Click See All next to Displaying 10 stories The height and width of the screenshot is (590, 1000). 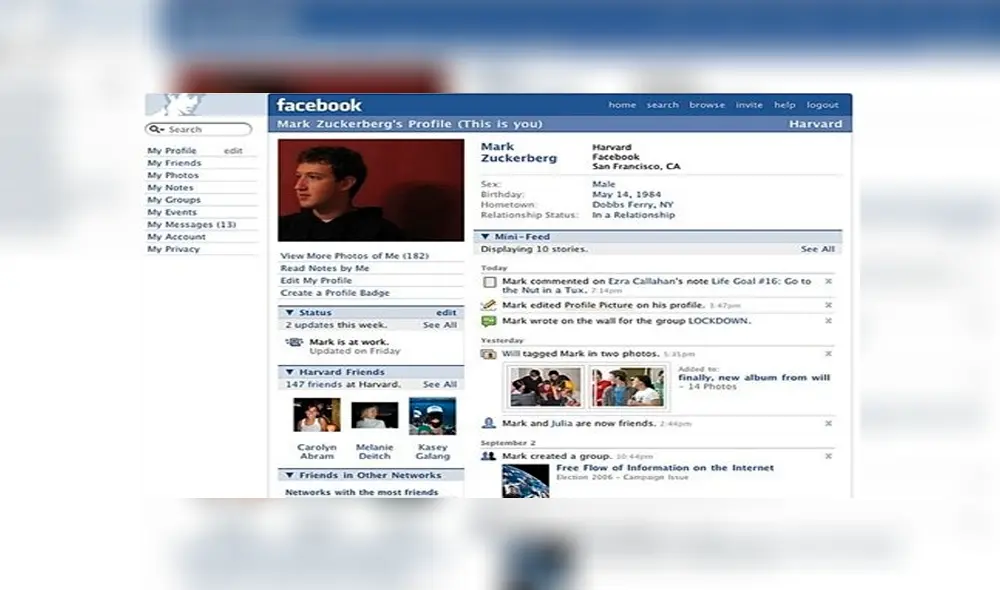click(x=817, y=248)
